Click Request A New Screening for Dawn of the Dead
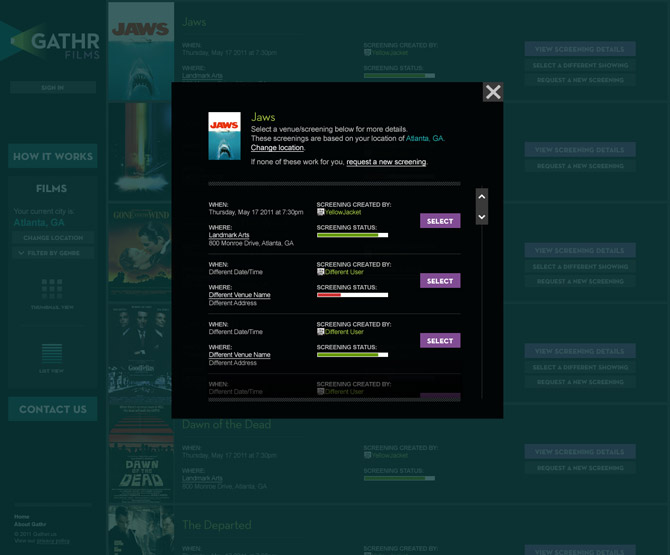This screenshot has width=670, height=555. coord(580,468)
